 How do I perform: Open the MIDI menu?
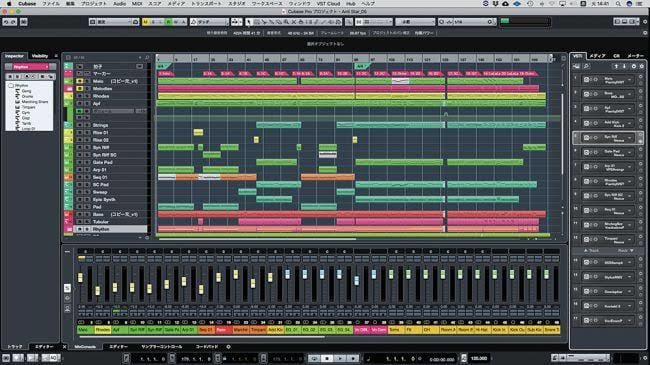(x=137, y=3)
